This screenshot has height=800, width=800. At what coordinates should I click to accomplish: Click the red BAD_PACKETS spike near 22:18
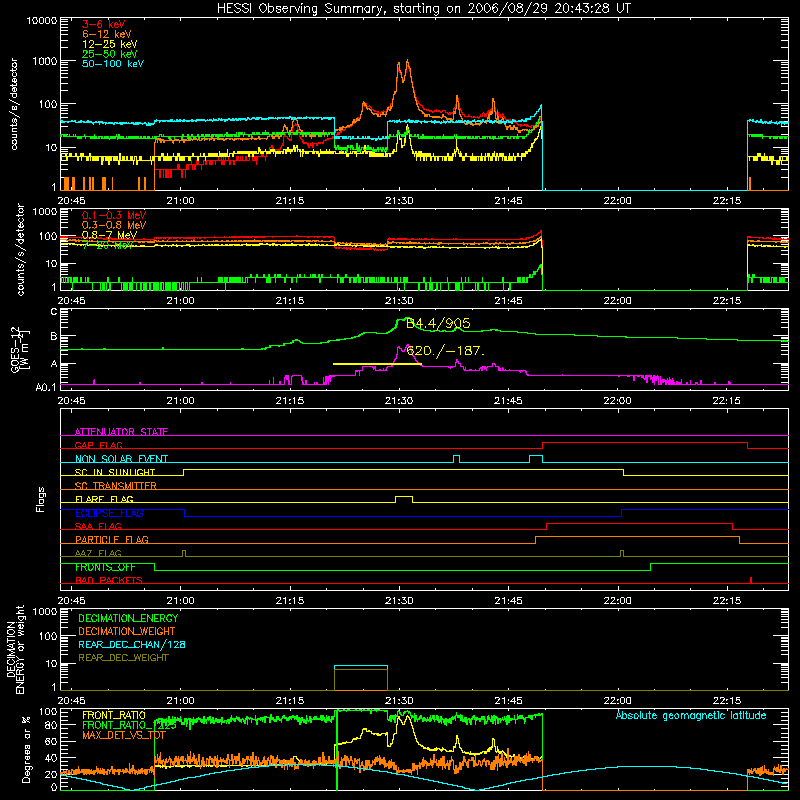click(751, 580)
